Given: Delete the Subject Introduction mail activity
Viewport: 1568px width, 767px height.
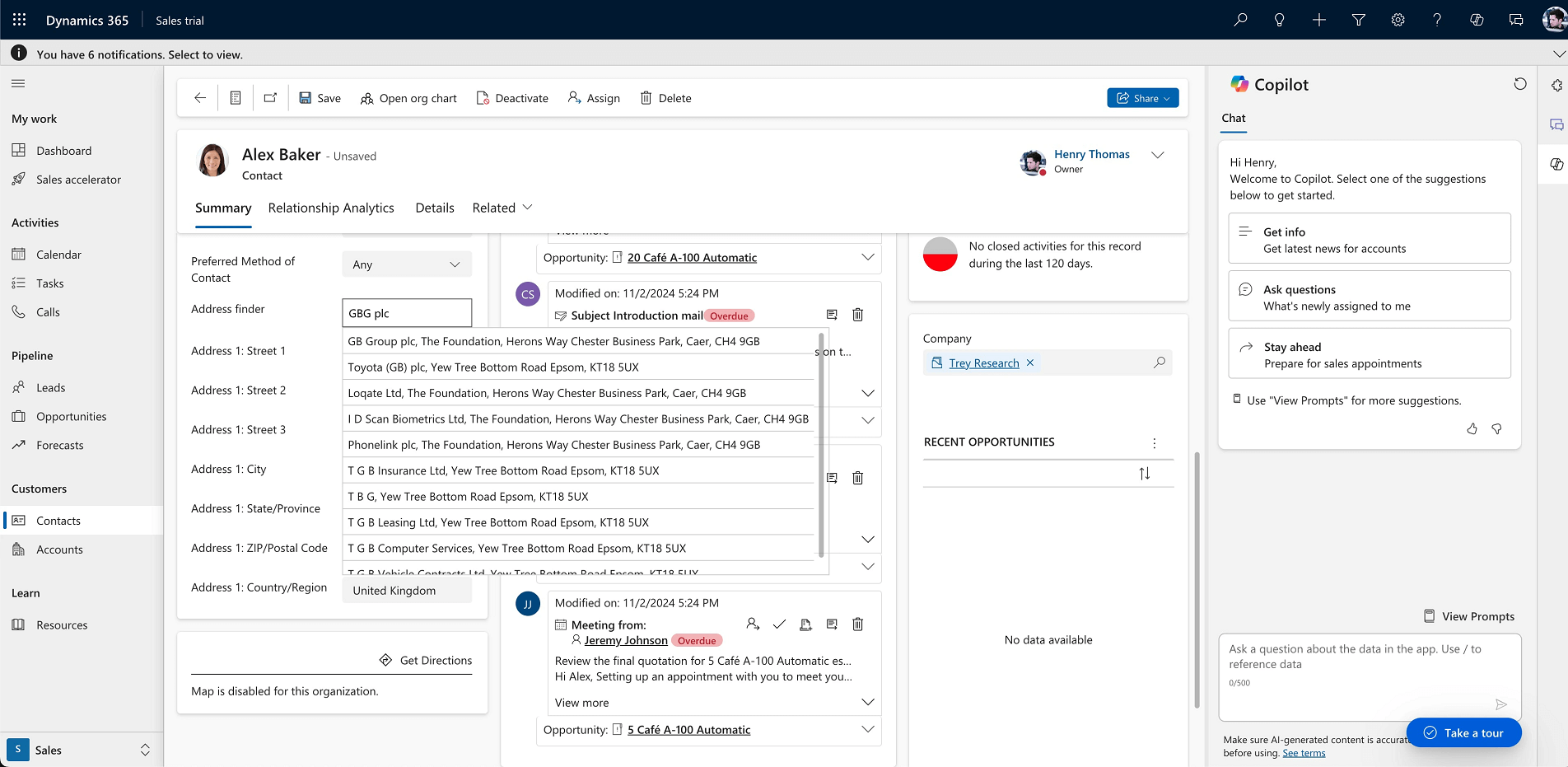Looking at the screenshot, I should [857, 315].
